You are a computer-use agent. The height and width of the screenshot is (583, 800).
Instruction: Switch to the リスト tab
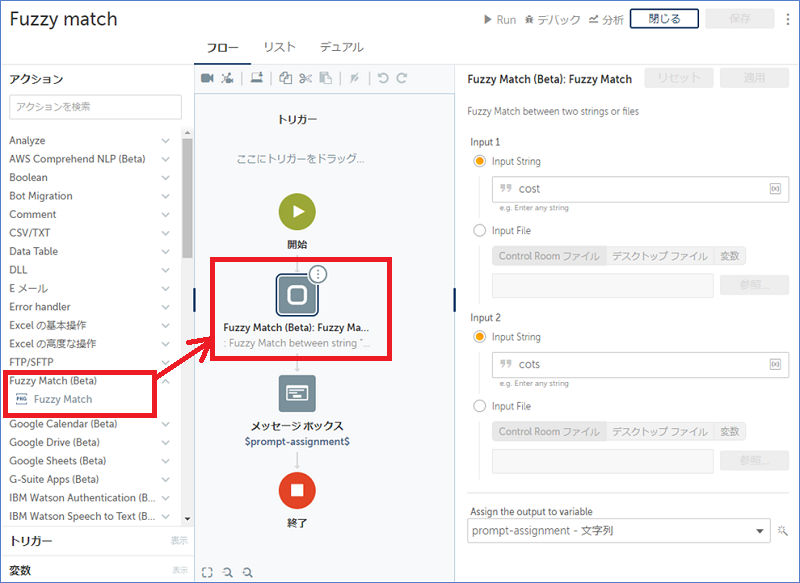pyautogui.click(x=279, y=45)
